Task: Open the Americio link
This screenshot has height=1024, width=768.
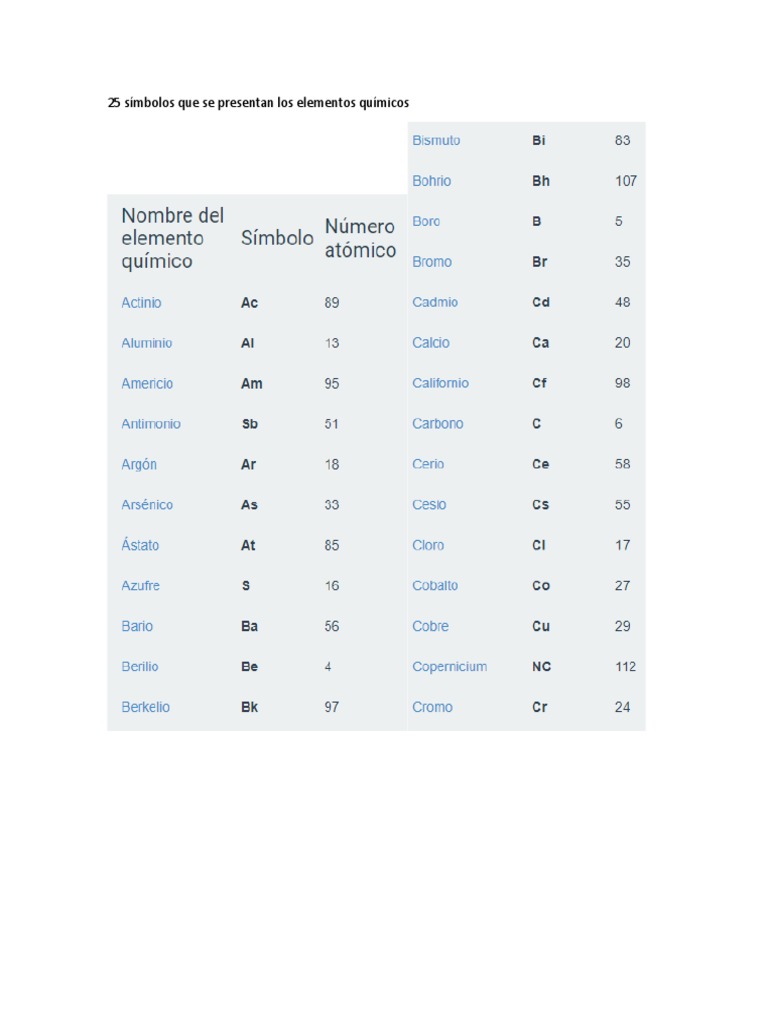Action: [147, 384]
